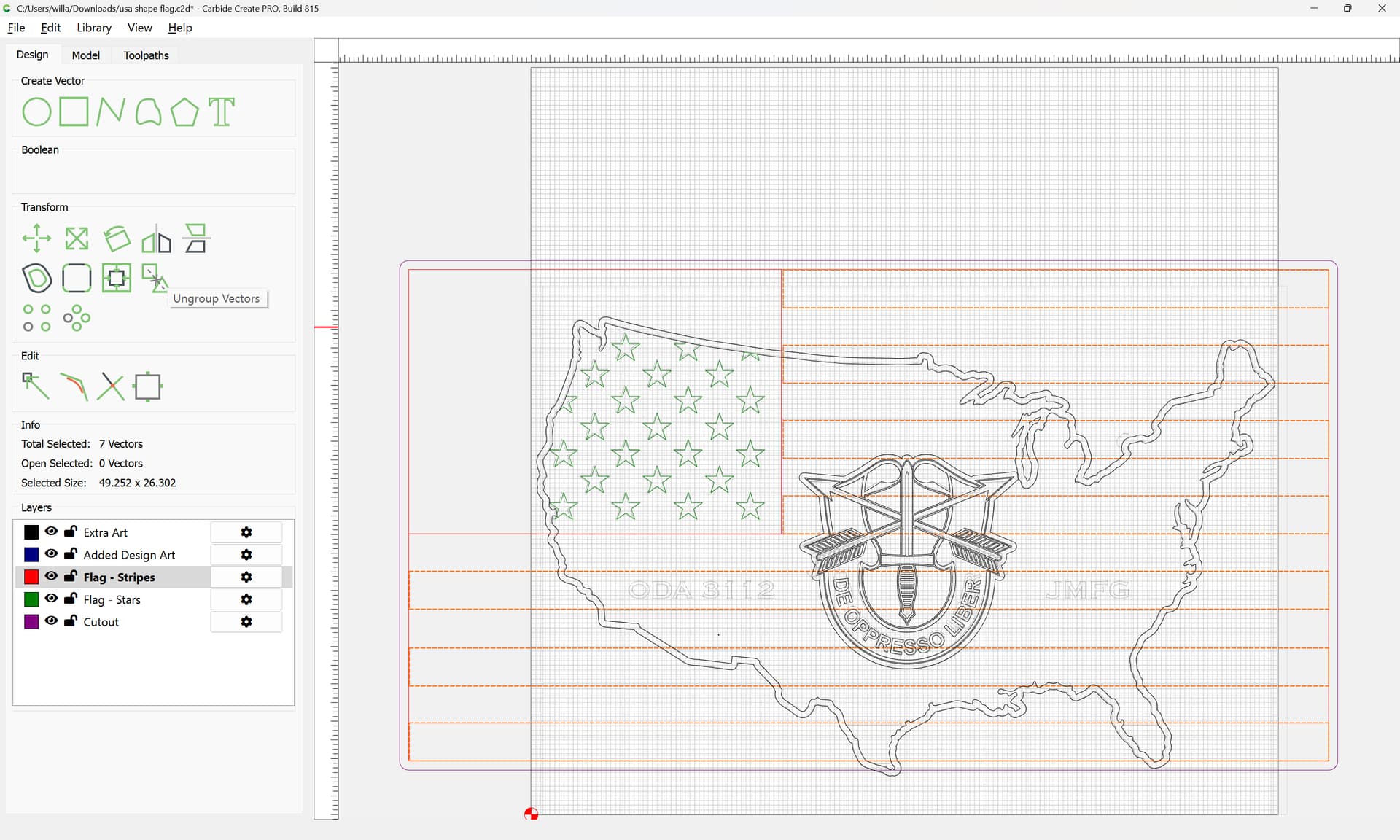Choose the Rotate transform tool
This screenshot has width=1400, height=840.
coord(117,238)
